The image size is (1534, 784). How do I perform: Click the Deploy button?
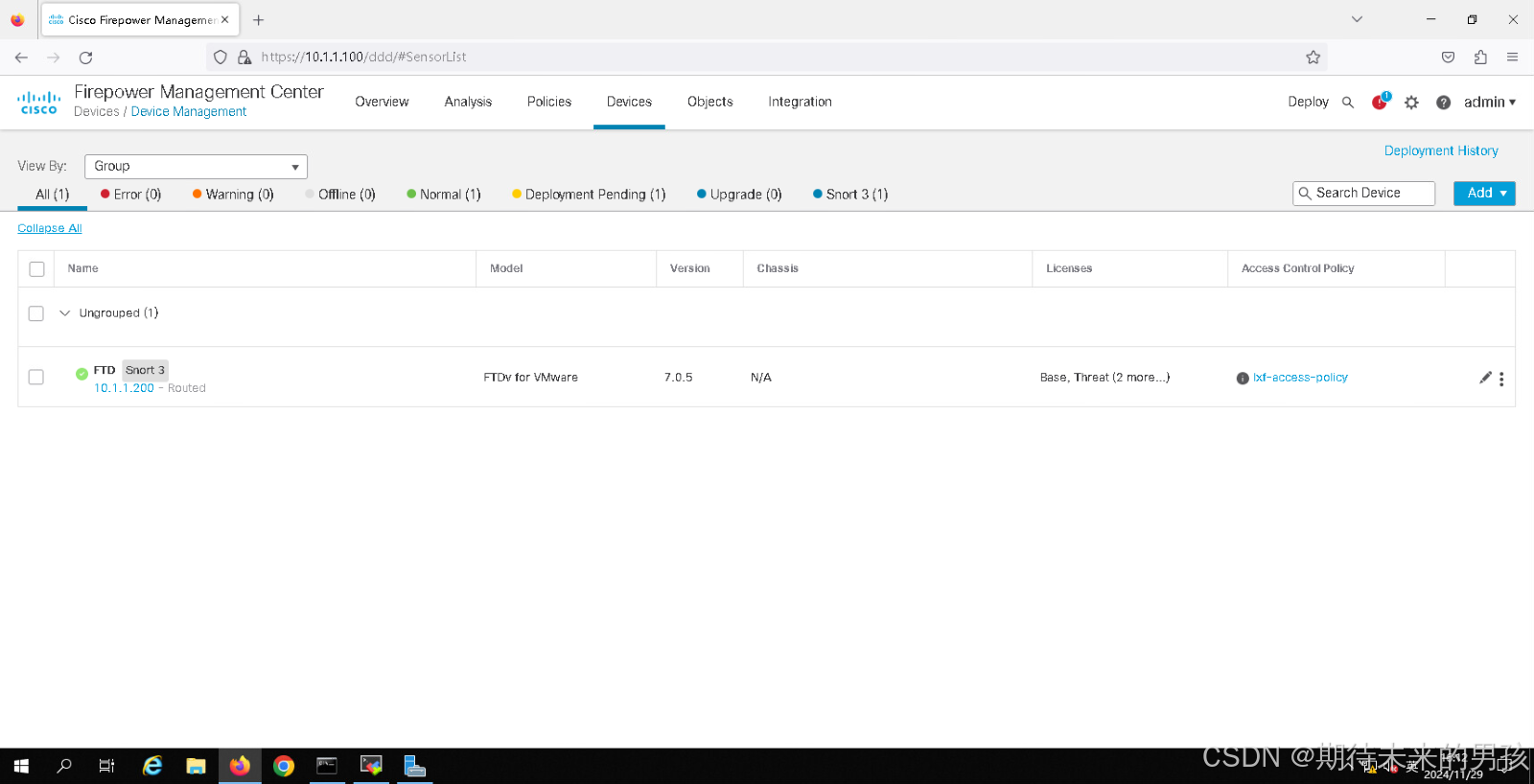1308,102
